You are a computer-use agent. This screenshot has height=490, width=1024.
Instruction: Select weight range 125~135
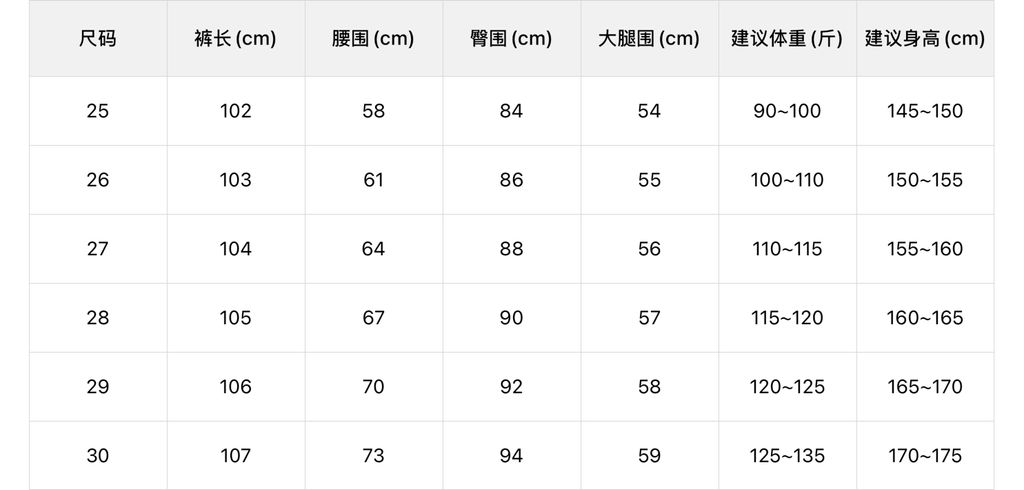[x=787, y=455]
